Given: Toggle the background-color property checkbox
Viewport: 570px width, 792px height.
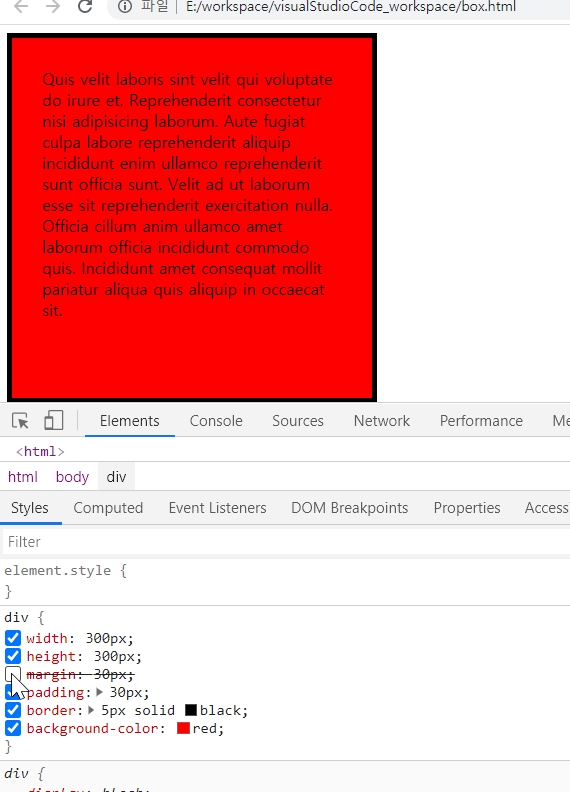Looking at the screenshot, I should [13, 728].
